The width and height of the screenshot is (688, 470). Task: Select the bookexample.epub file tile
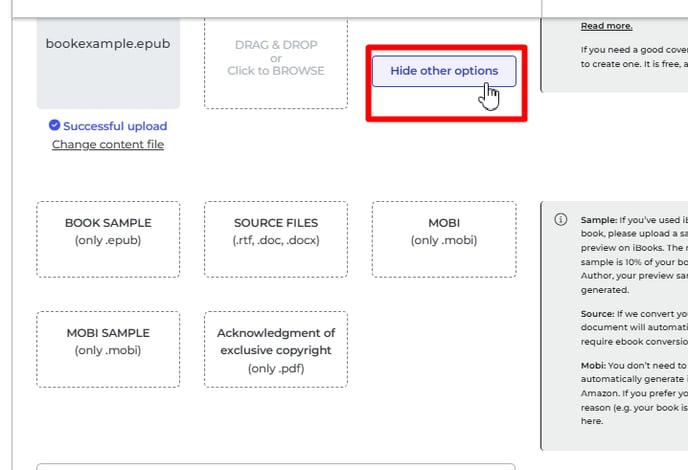click(108, 63)
